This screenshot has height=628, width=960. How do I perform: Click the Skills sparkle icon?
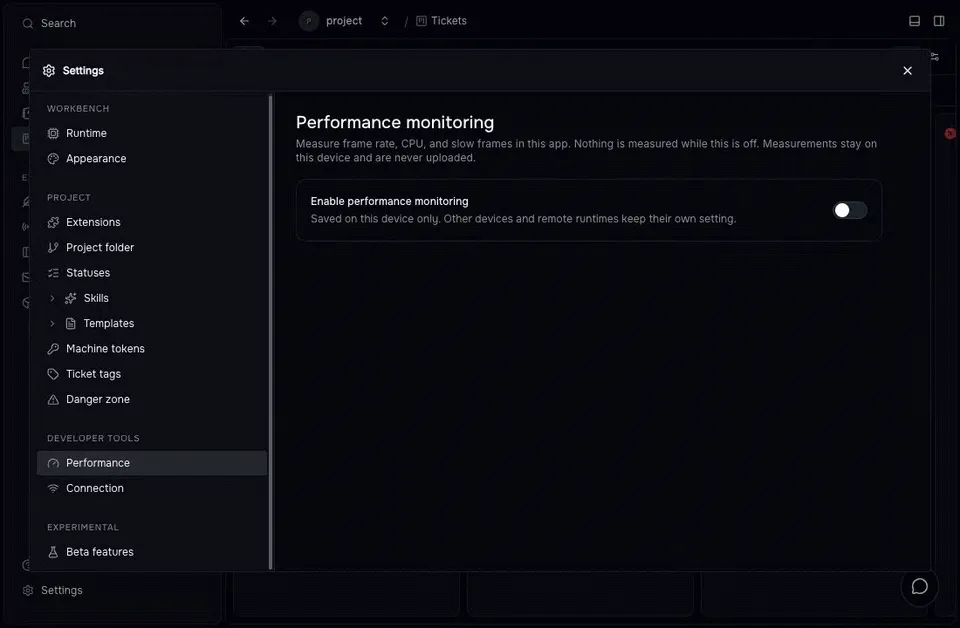pos(71,298)
